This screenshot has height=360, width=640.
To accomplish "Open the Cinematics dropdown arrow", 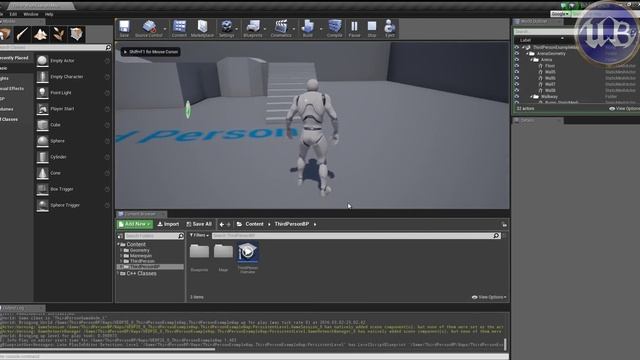I will [294, 29].
